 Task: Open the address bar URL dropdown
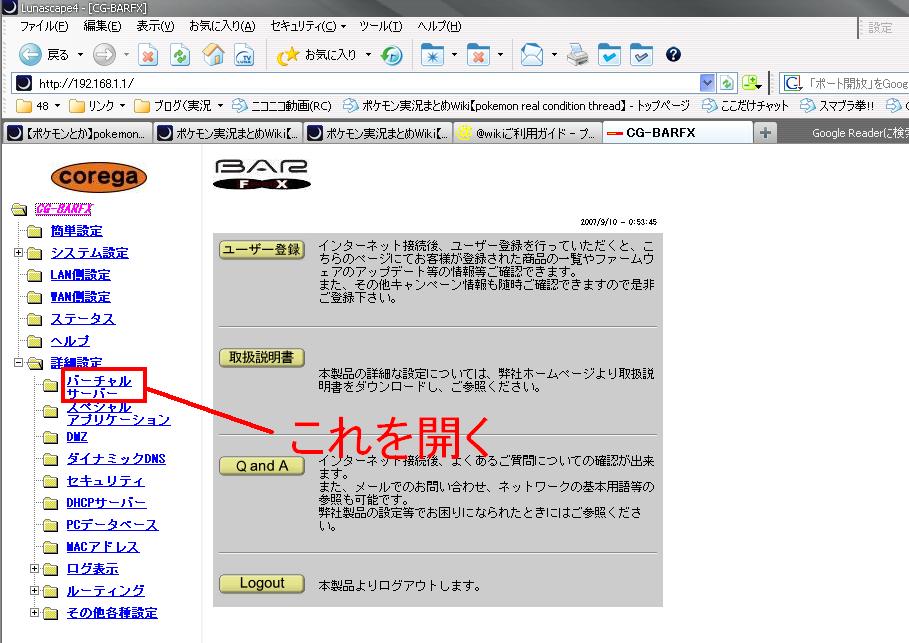tap(708, 83)
